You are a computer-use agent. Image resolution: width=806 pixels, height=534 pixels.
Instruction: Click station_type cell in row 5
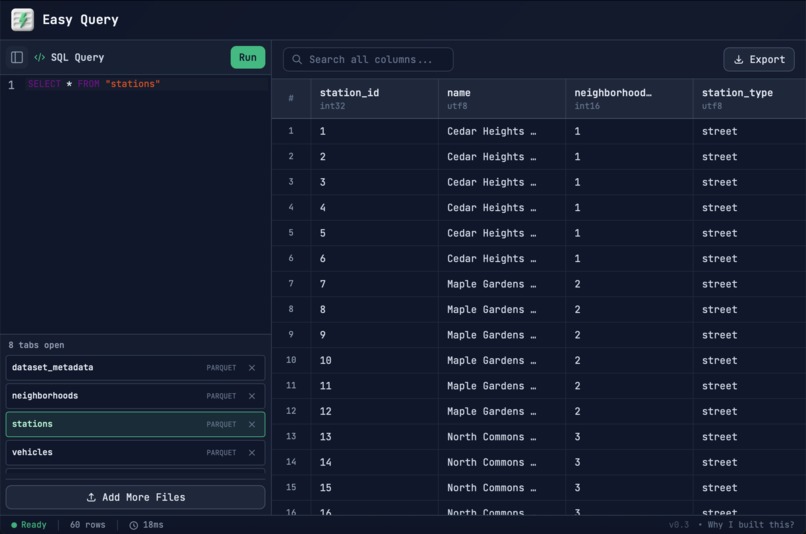749,233
